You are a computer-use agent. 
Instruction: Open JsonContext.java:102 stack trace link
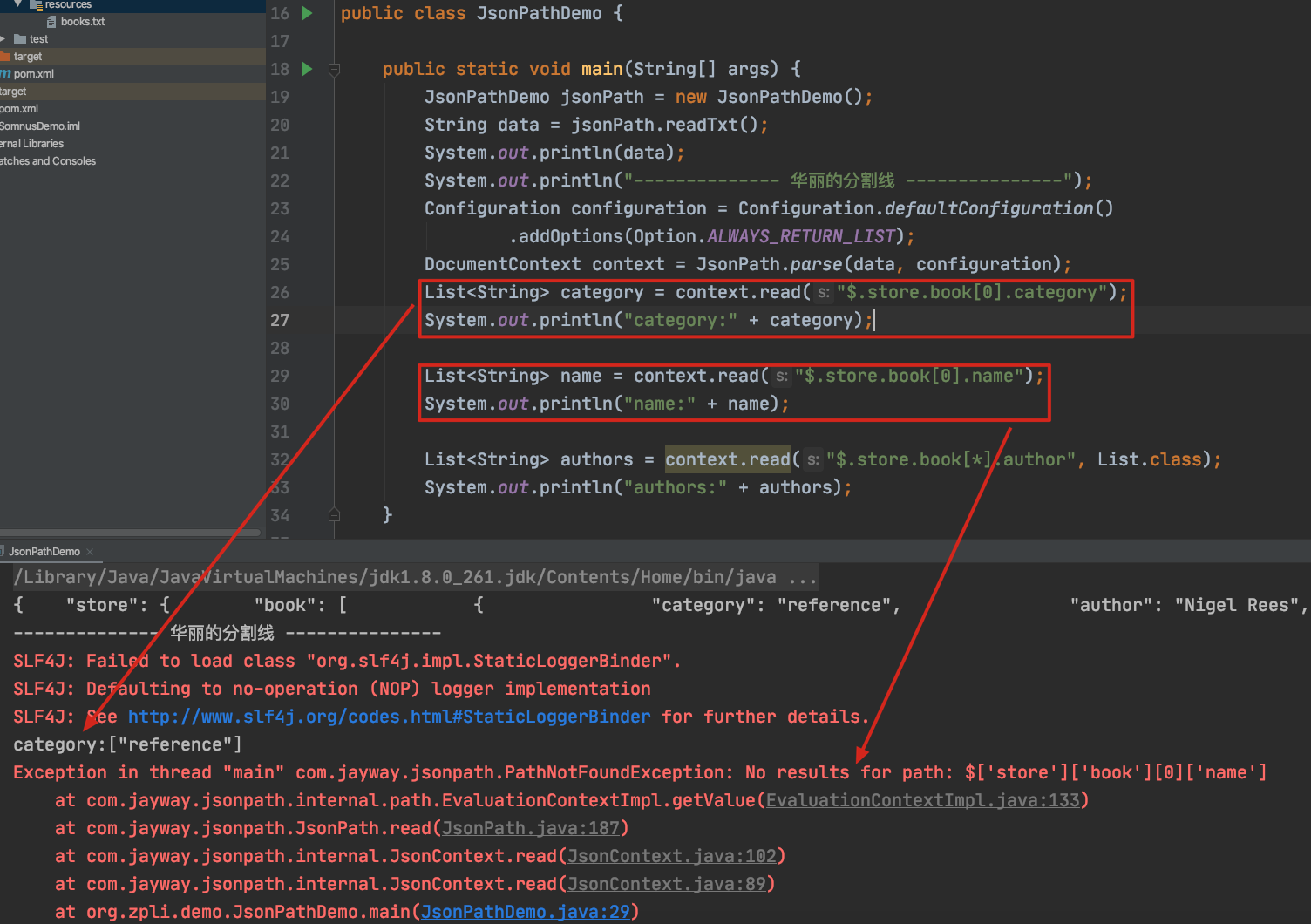pos(671,856)
